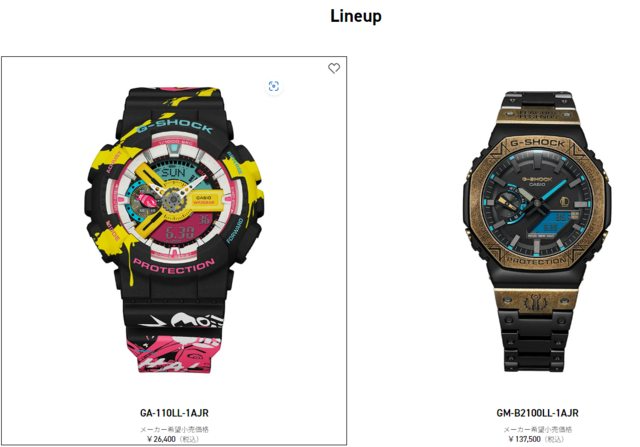Open the gold-bezel GM-B2100LL-1AJR watch image
640x447 pixels.
point(537,231)
